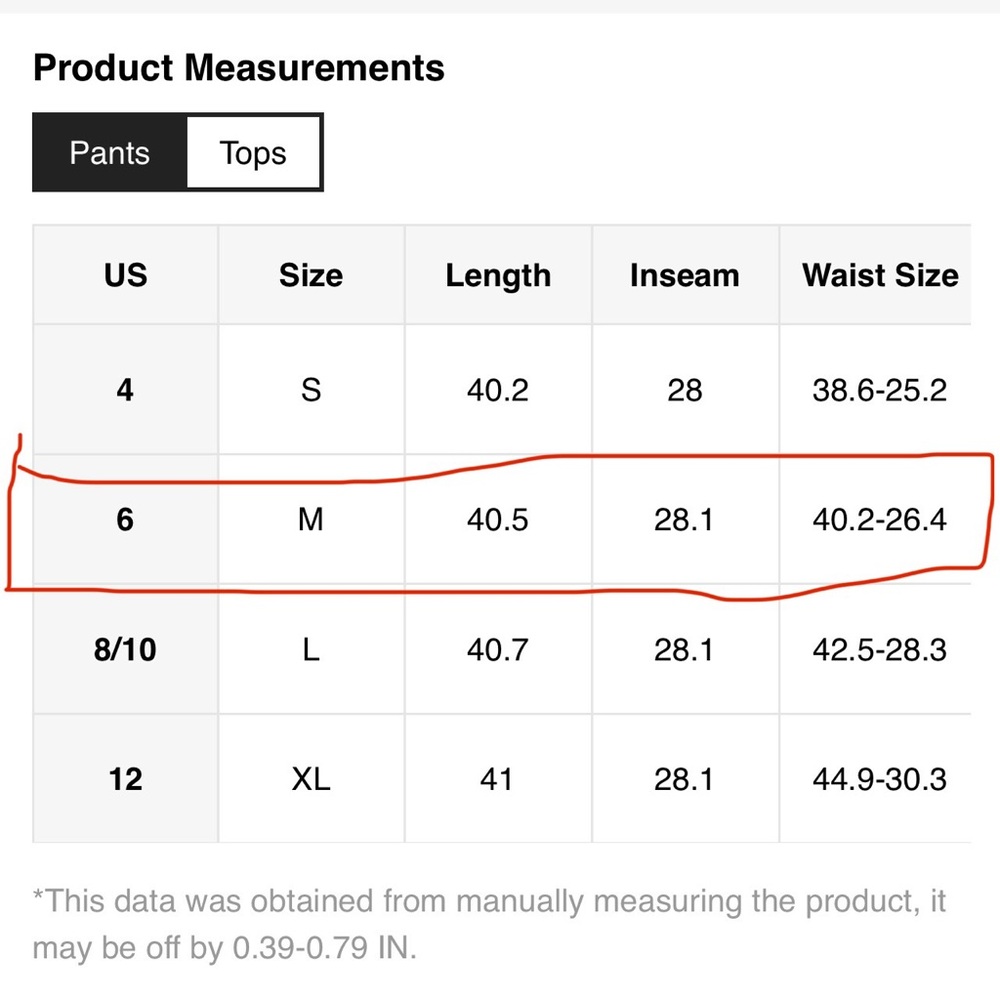Screen dimensions: 1000x1000
Task: Click the XL size cell
Action: pyautogui.click(x=311, y=779)
